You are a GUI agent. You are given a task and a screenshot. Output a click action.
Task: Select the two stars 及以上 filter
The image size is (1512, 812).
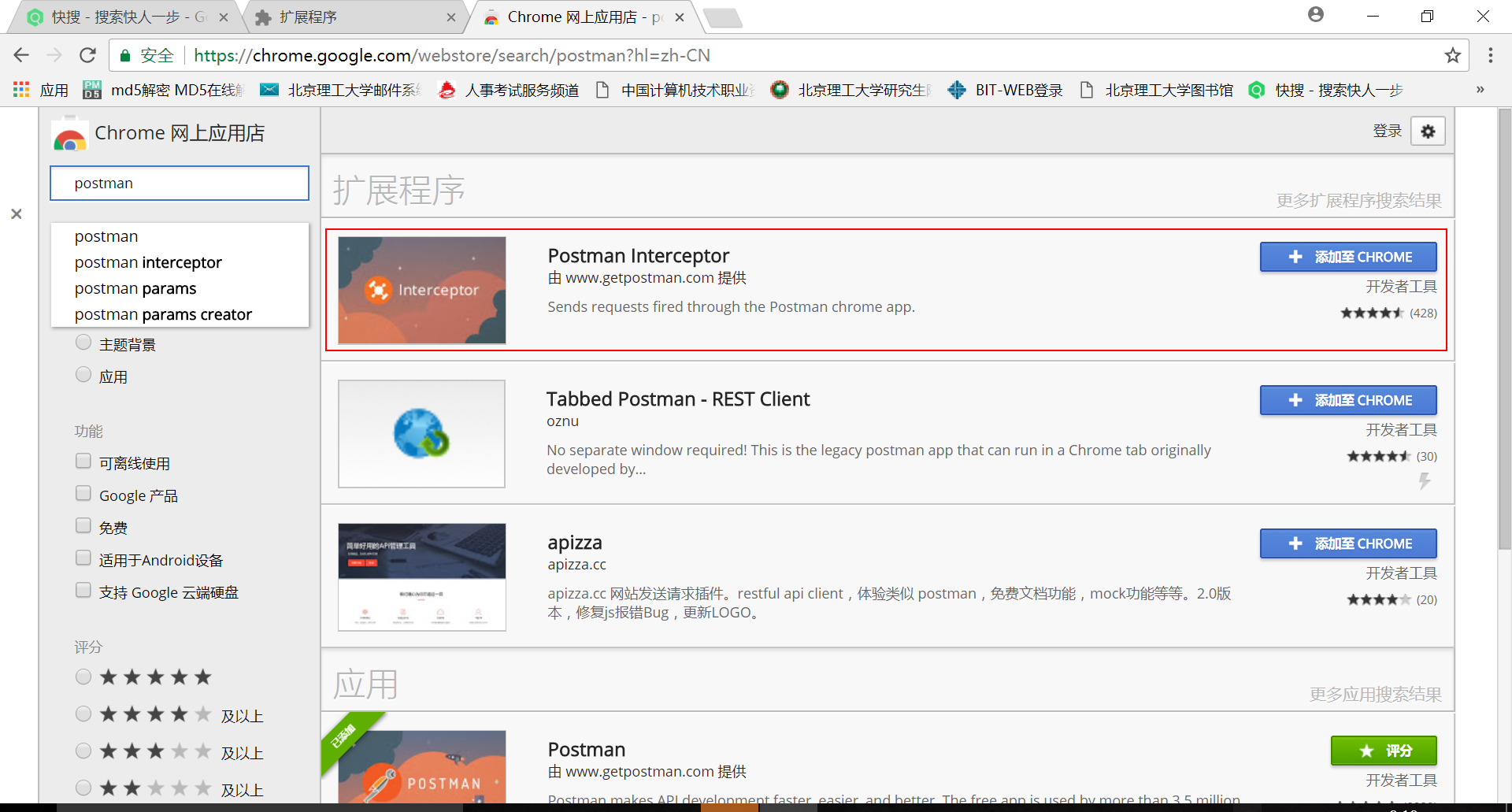83,788
